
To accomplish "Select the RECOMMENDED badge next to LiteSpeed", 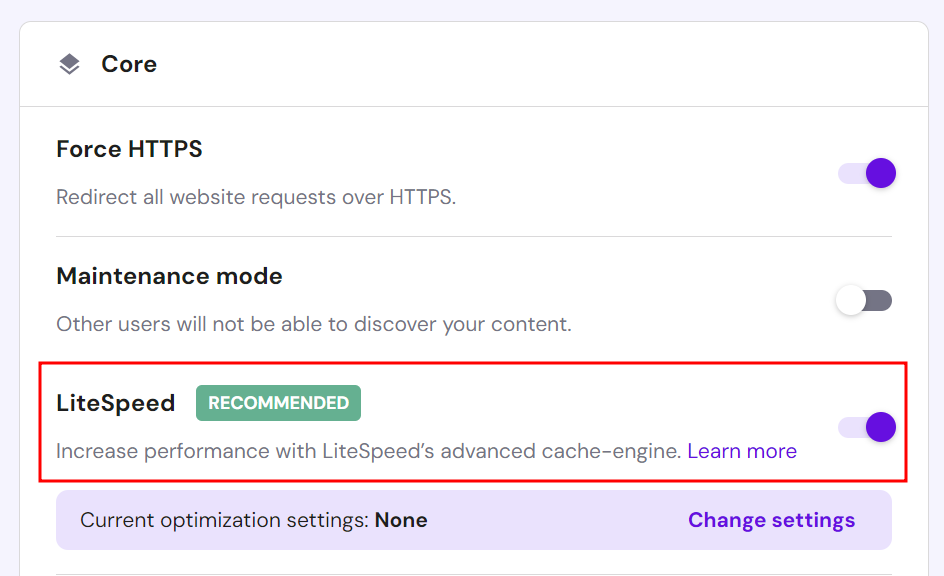I will tap(278, 403).
